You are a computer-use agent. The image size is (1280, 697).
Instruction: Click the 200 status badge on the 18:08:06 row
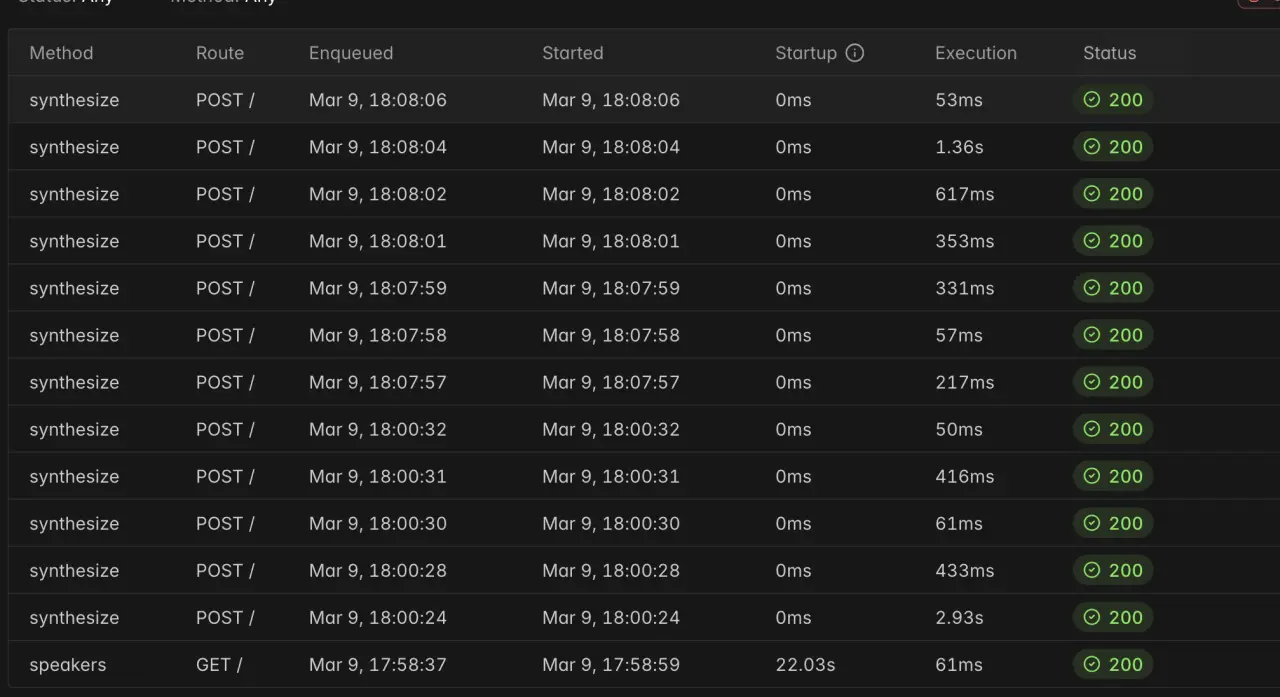click(1113, 100)
